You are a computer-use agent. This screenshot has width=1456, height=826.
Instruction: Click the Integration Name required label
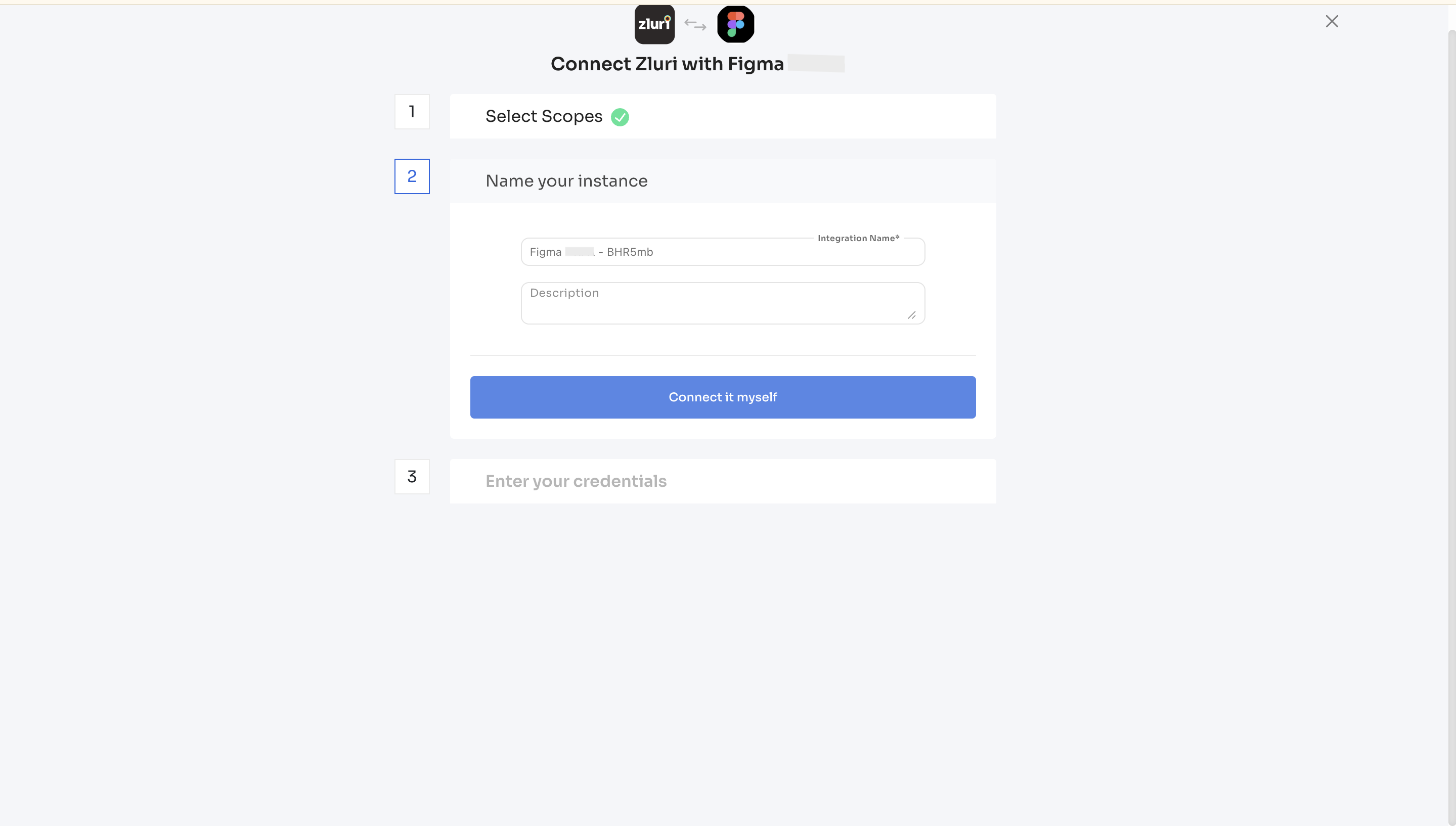(859, 238)
